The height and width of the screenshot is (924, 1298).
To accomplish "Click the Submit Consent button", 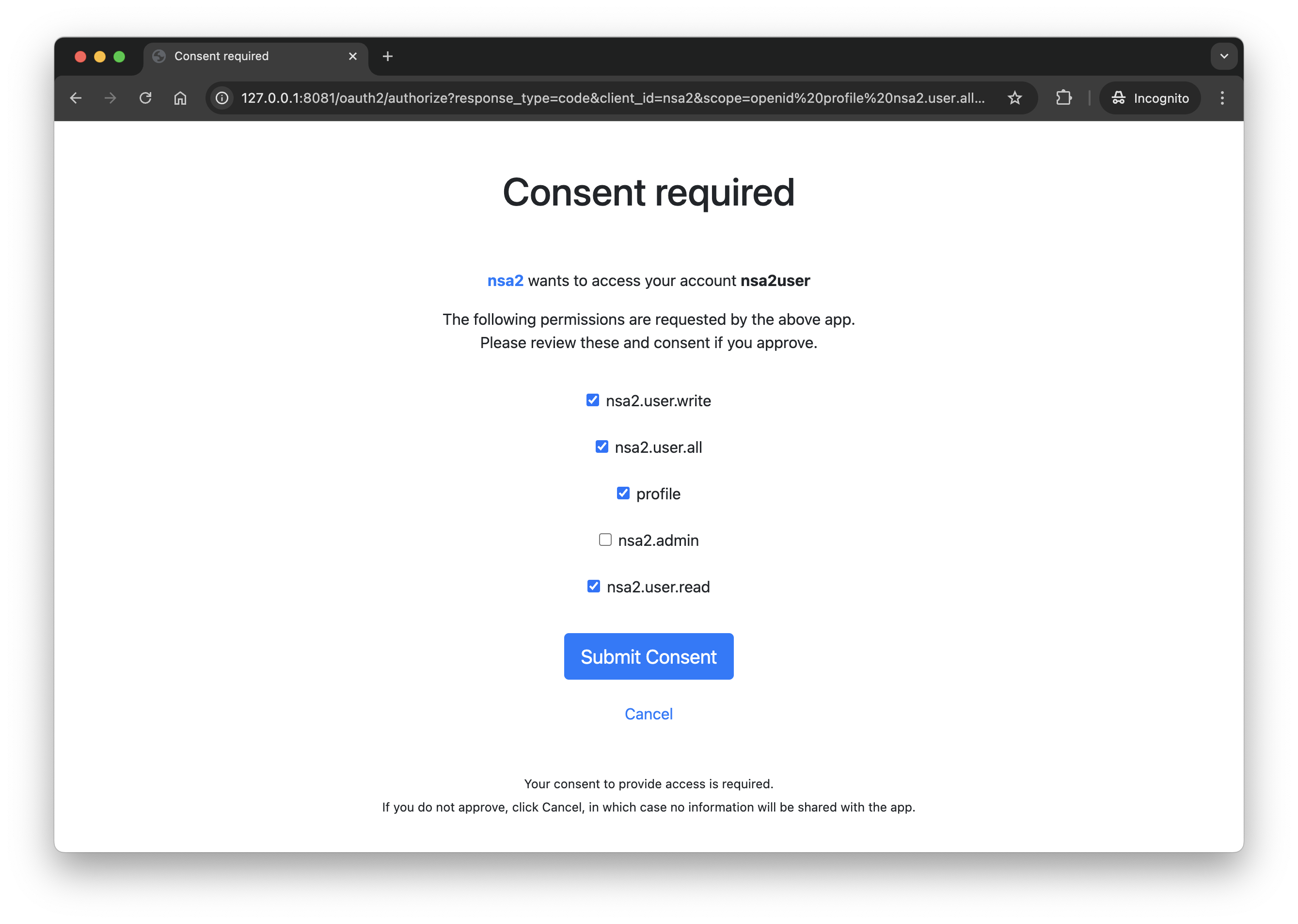I will point(649,656).
